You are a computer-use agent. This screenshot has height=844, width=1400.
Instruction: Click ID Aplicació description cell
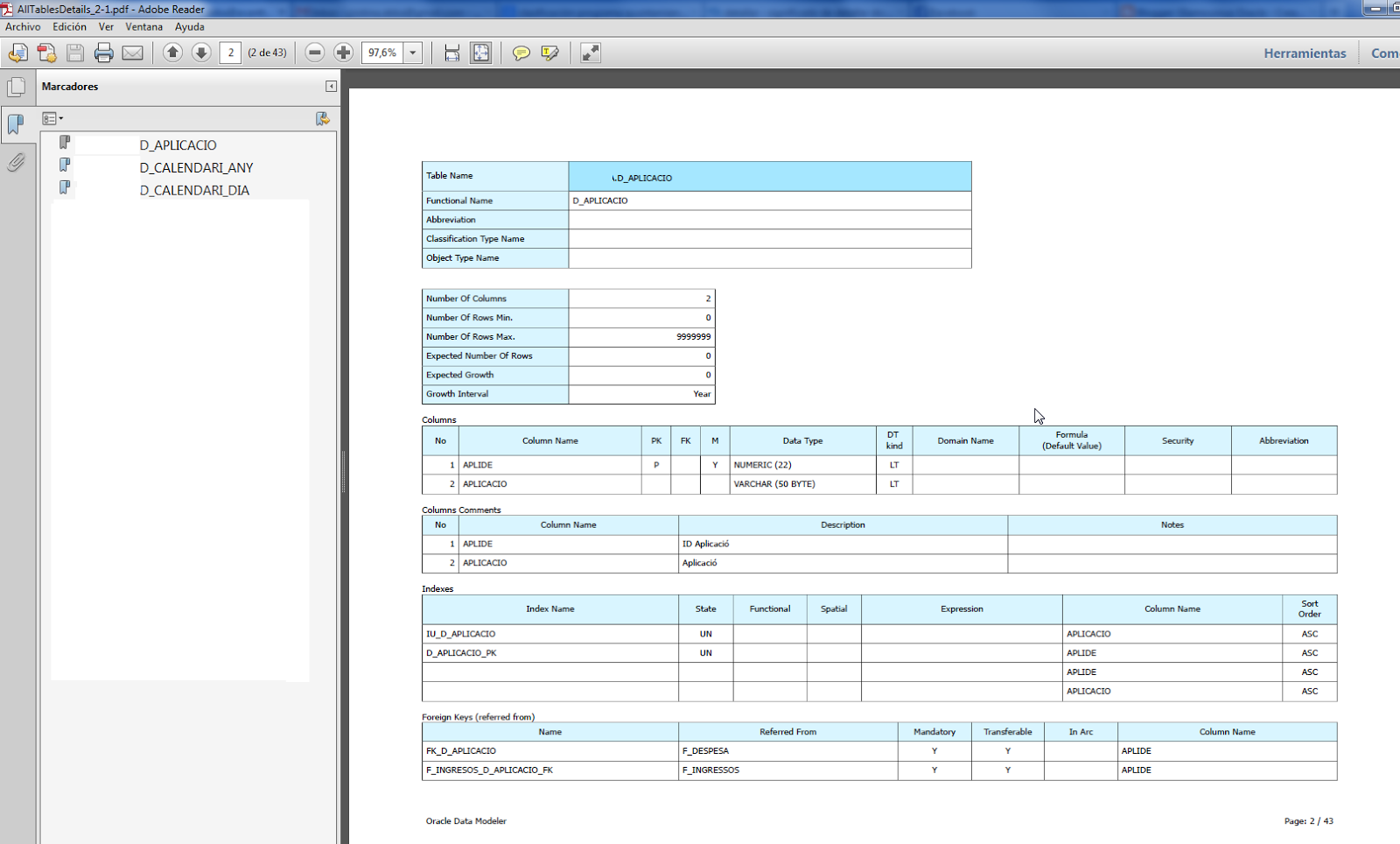843,544
